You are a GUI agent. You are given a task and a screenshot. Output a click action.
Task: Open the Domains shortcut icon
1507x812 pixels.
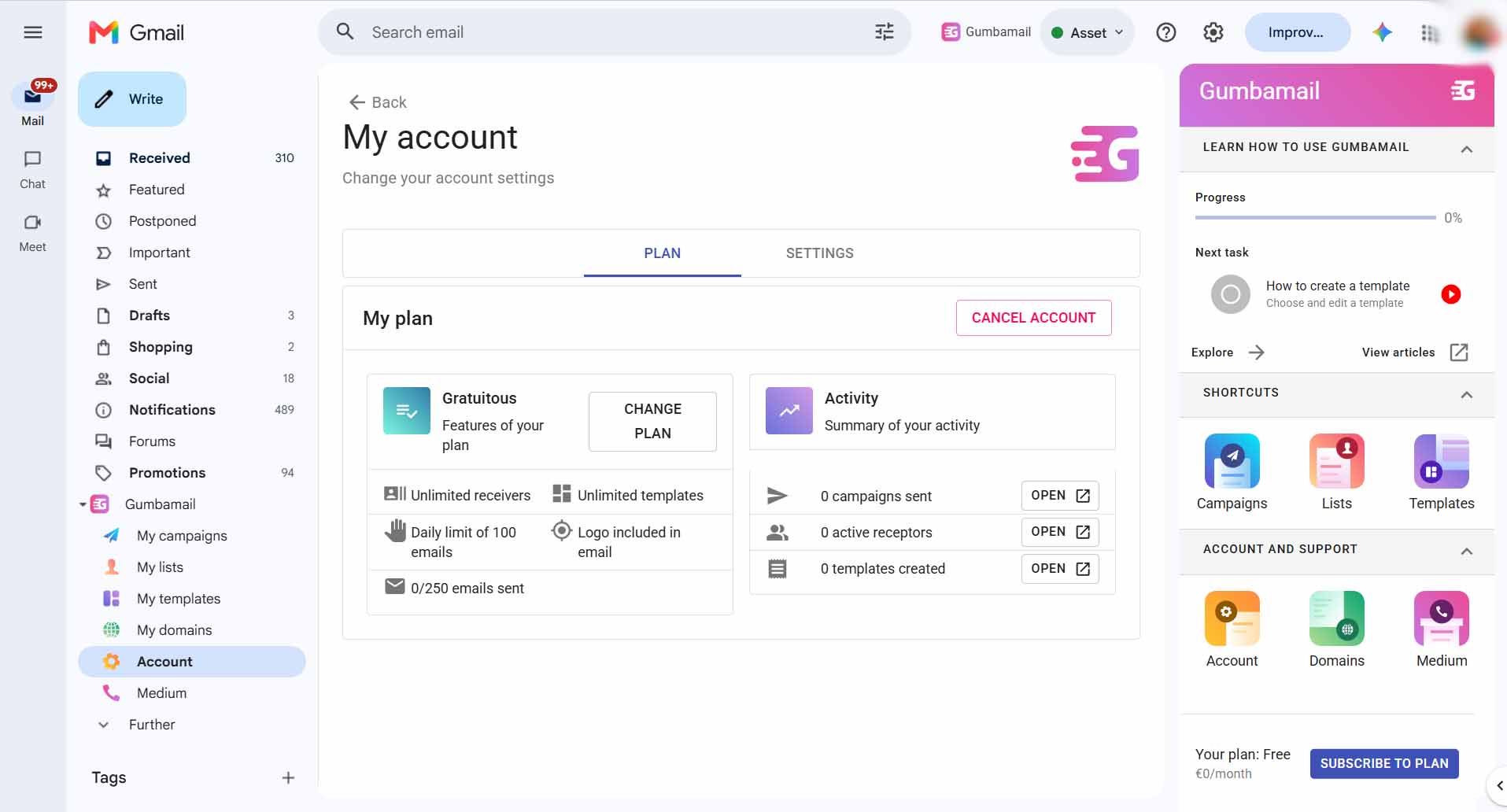point(1336,618)
